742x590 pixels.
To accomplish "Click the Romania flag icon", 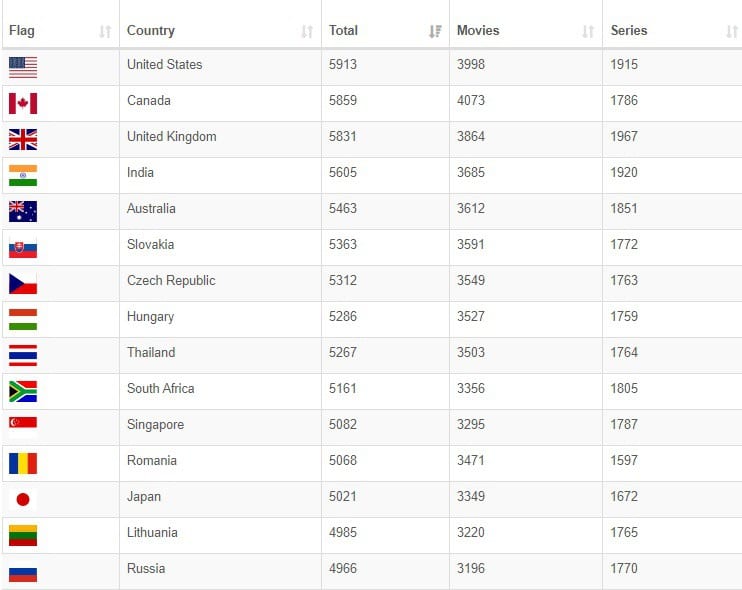I will coord(23,463).
